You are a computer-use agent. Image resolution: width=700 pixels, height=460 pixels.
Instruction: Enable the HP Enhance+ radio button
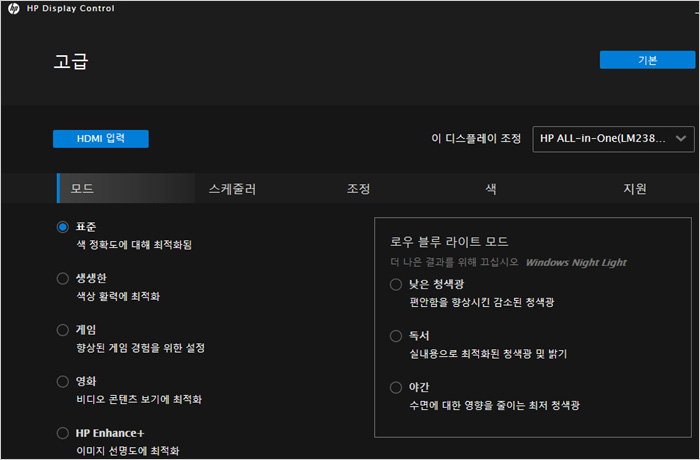tap(62, 433)
